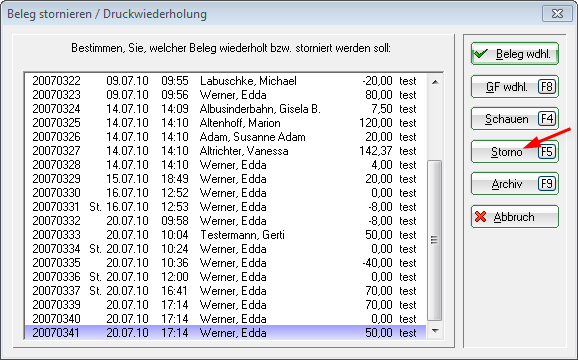Select receipt 20070327 Altrichter, Vanessa
Image resolution: width=578 pixels, height=360 pixels.
coord(225,151)
